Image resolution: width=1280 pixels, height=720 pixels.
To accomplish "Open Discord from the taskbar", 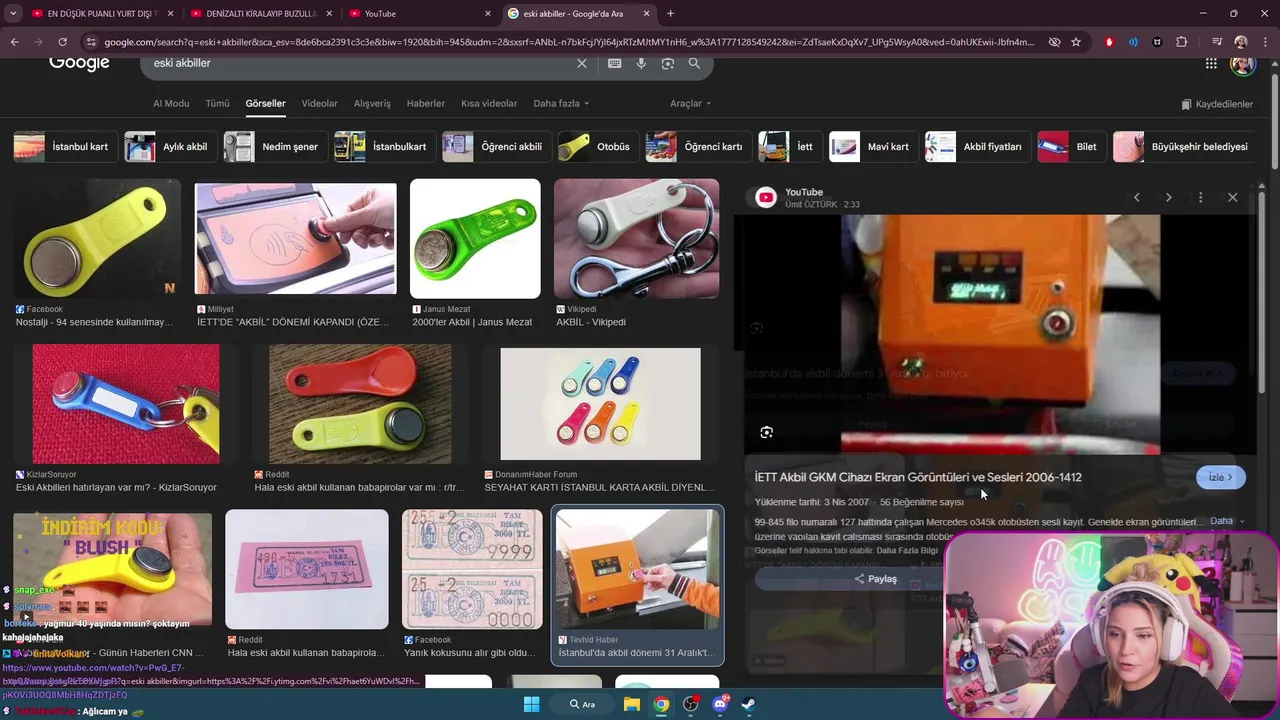I will [x=720, y=704].
